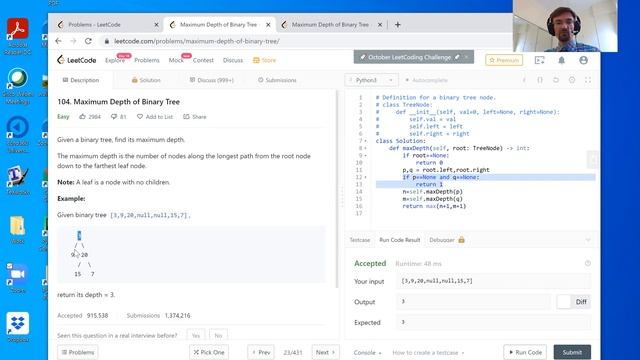The height and width of the screenshot is (360, 640).
Task: Enter fullscreen editor mode
Action: click(x=588, y=80)
